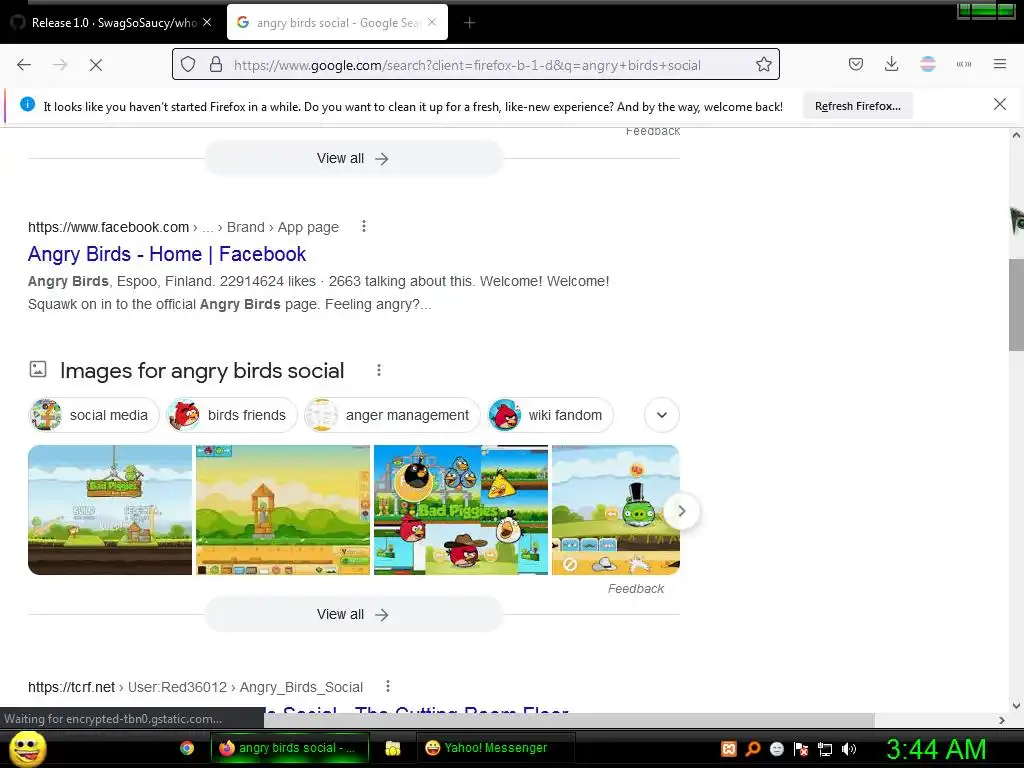Click the forward navigation arrow

coord(60,65)
